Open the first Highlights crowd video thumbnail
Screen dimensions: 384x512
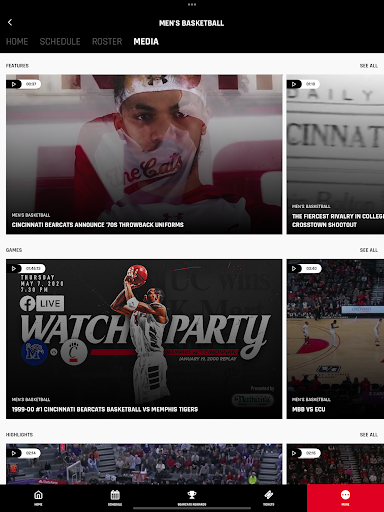[x=144, y=464]
